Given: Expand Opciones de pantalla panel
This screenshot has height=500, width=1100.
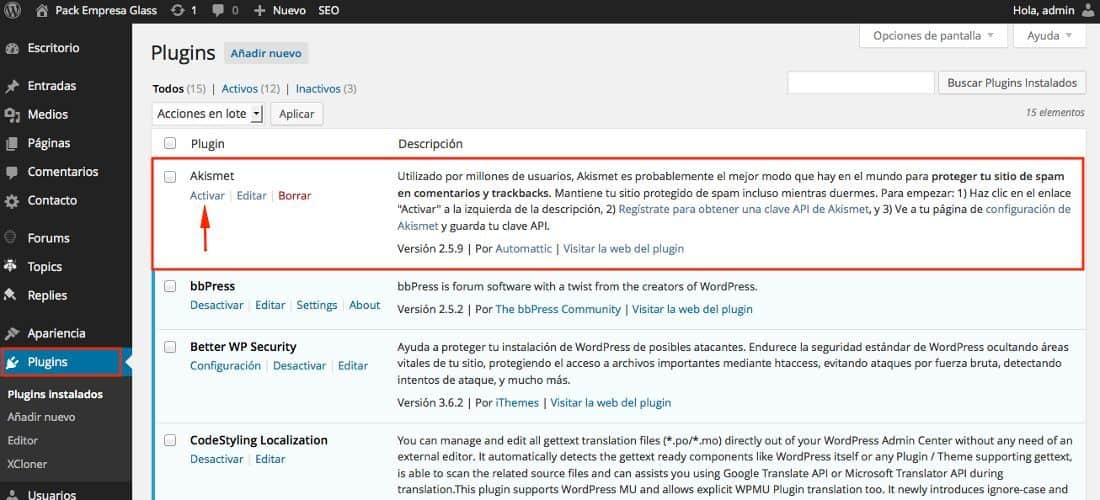Looking at the screenshot, I should click(x=933, y=36).
